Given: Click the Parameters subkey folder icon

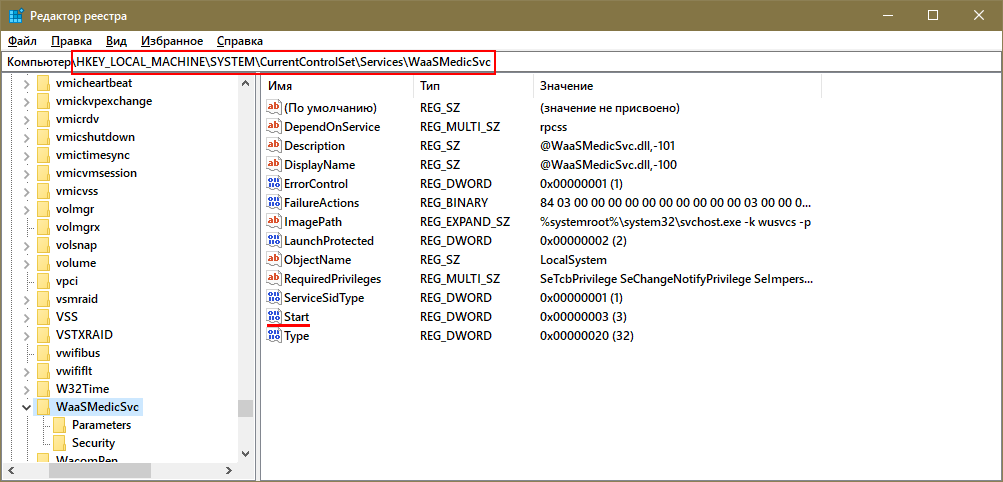Looking at the screenshot, I should tap(60, 425).
